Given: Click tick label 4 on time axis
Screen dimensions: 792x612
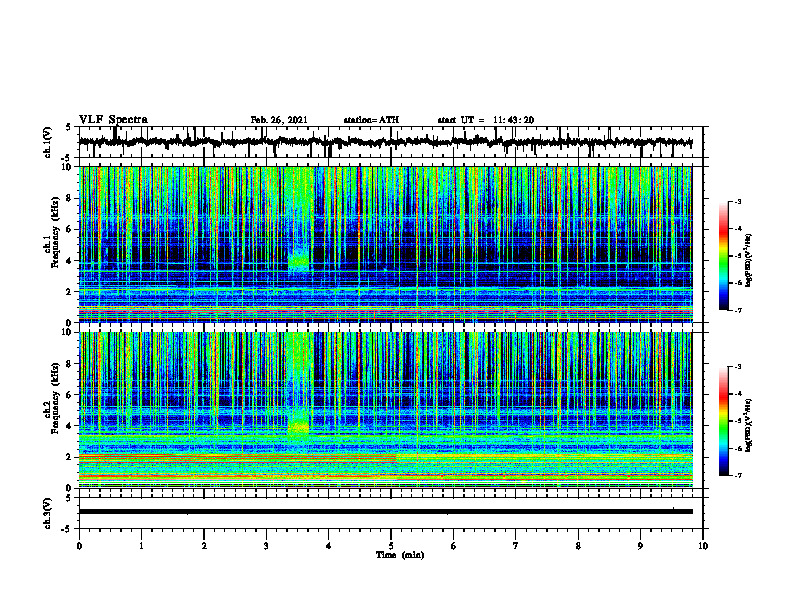Looking at the screenshot, I should (328, 546).
